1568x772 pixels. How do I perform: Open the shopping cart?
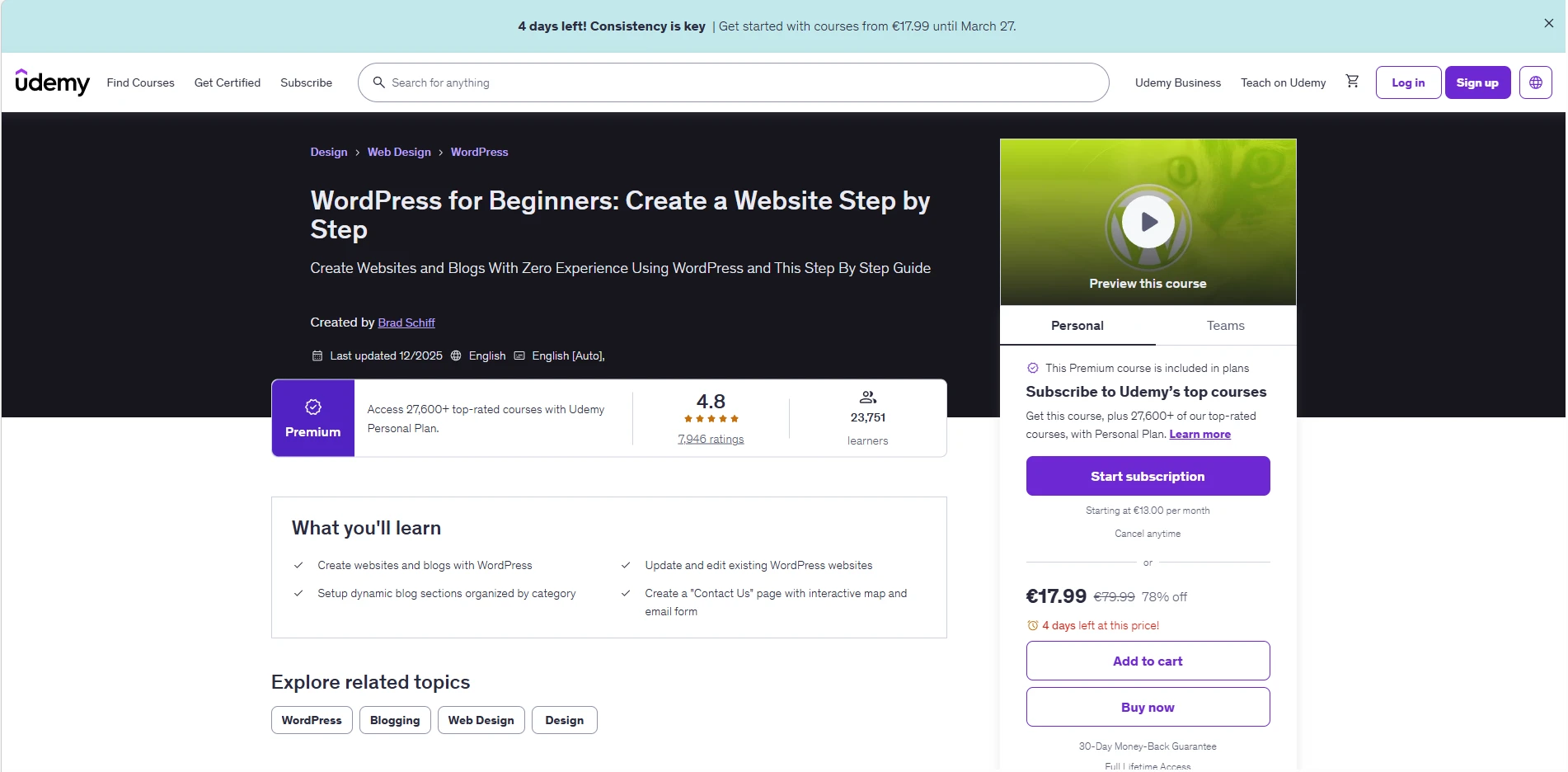(x=1352, y=81)
